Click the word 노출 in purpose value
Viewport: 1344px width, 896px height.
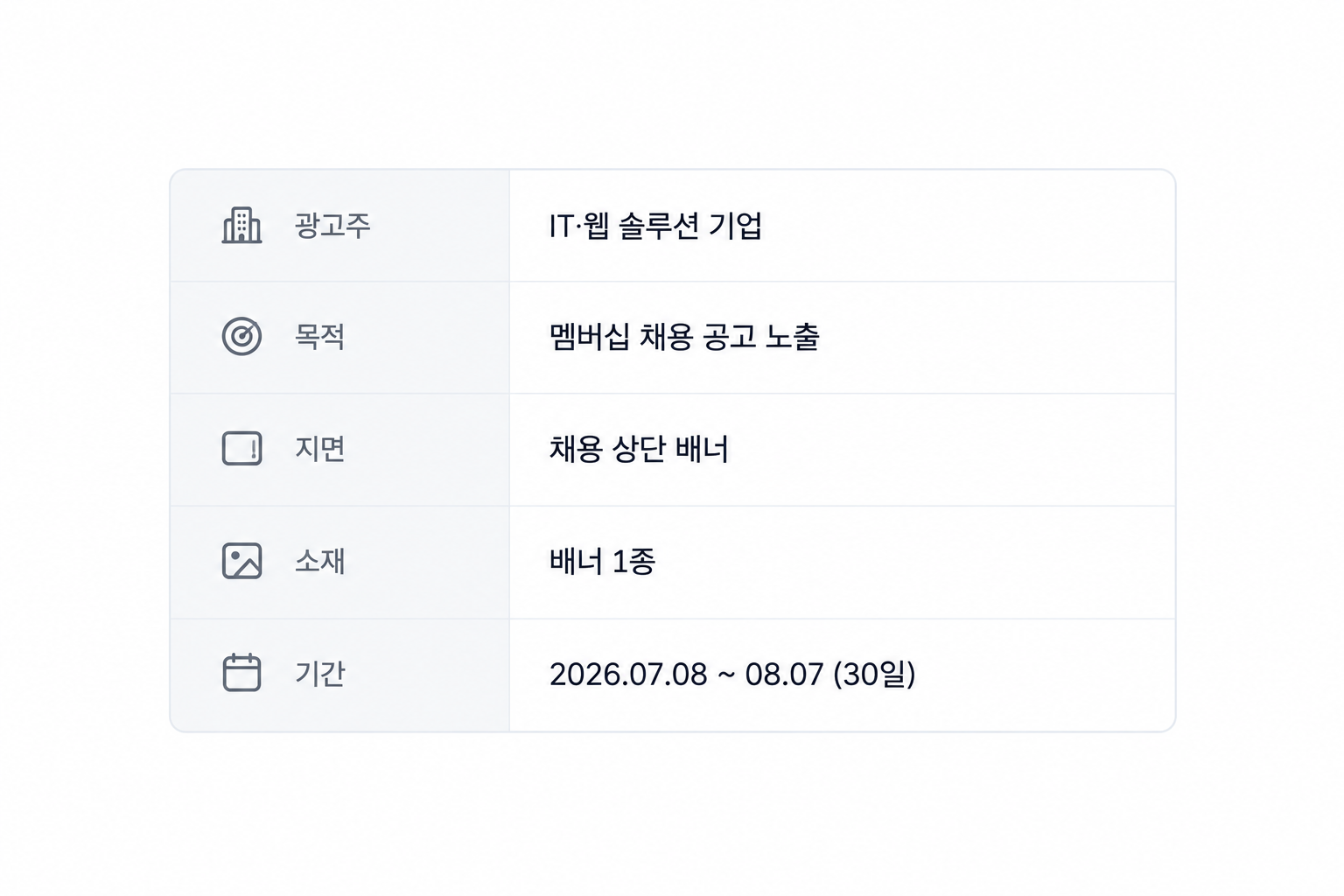point(793,337)
